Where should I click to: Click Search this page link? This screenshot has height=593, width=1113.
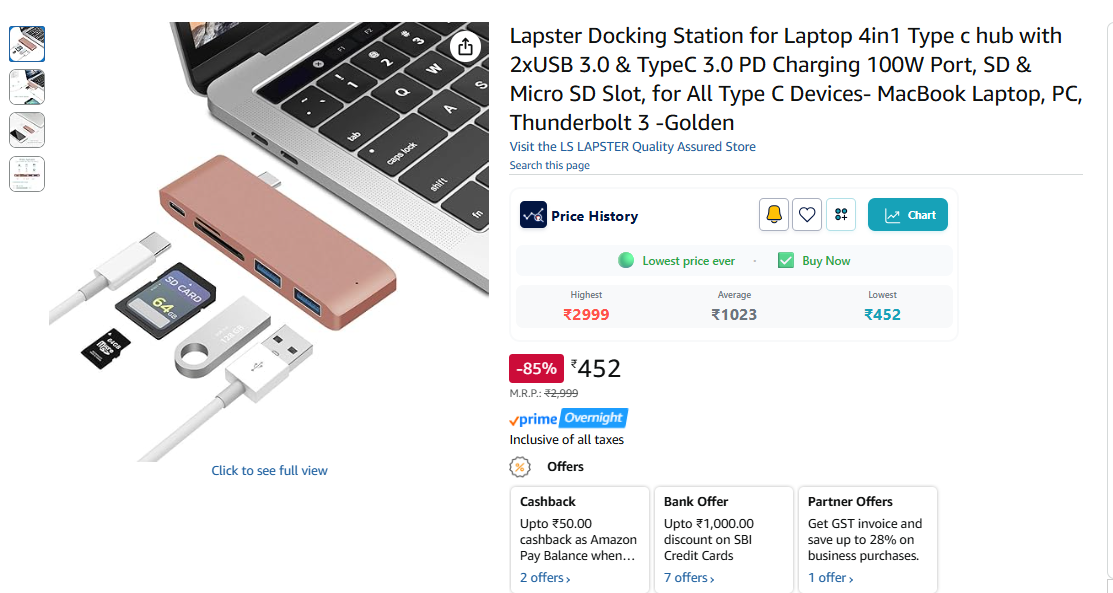tap(549, 166)
